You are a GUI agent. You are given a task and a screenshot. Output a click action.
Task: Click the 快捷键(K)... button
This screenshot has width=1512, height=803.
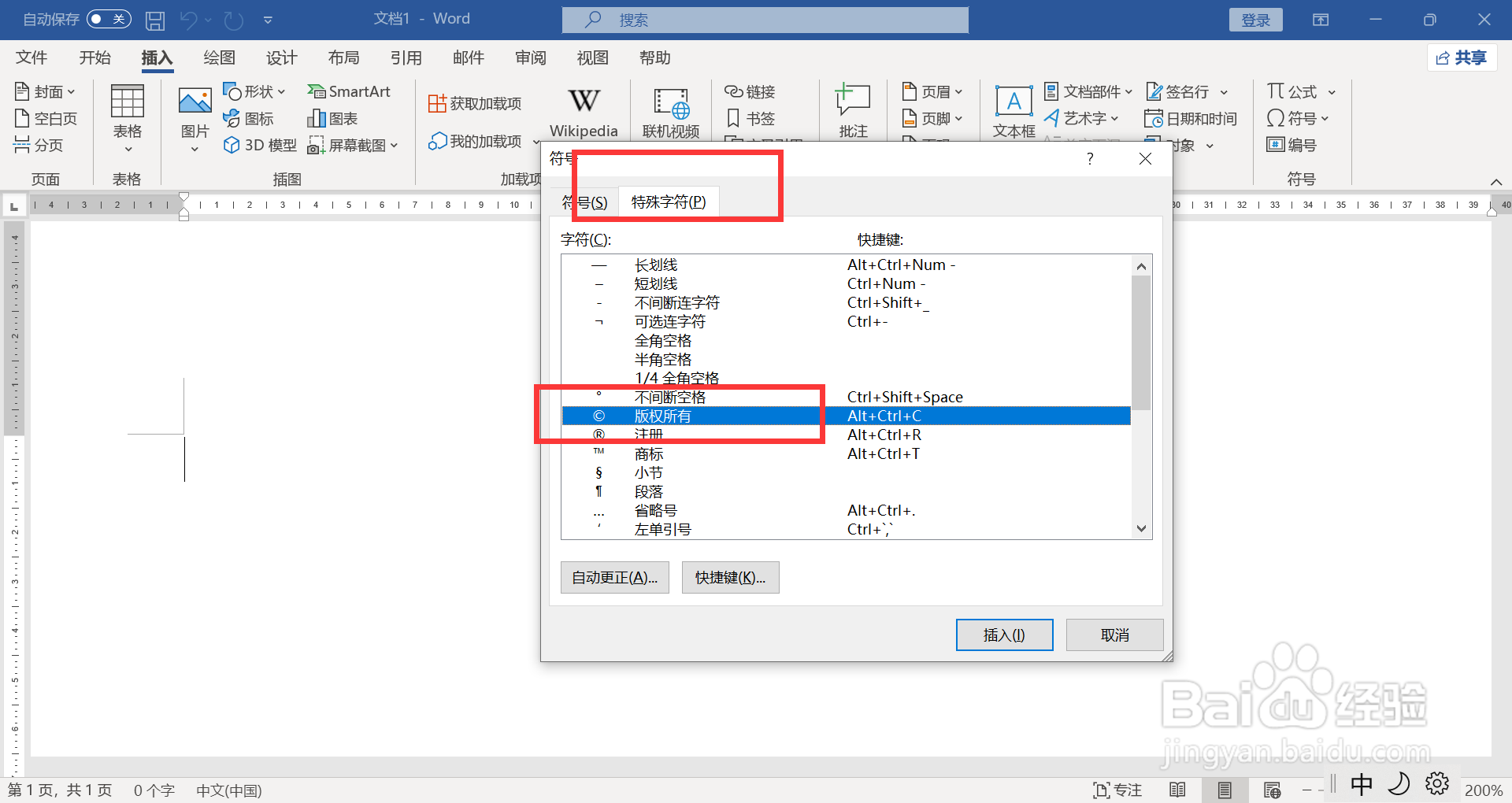[x=730, y=578]
